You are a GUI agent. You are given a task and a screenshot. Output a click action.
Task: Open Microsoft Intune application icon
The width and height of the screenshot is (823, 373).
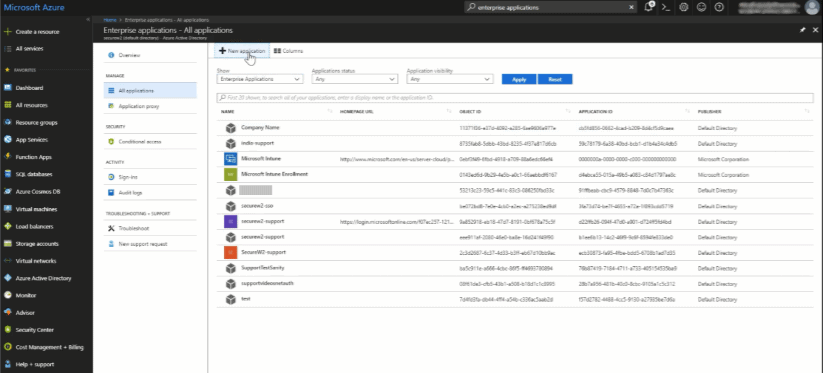pos(230,159)
